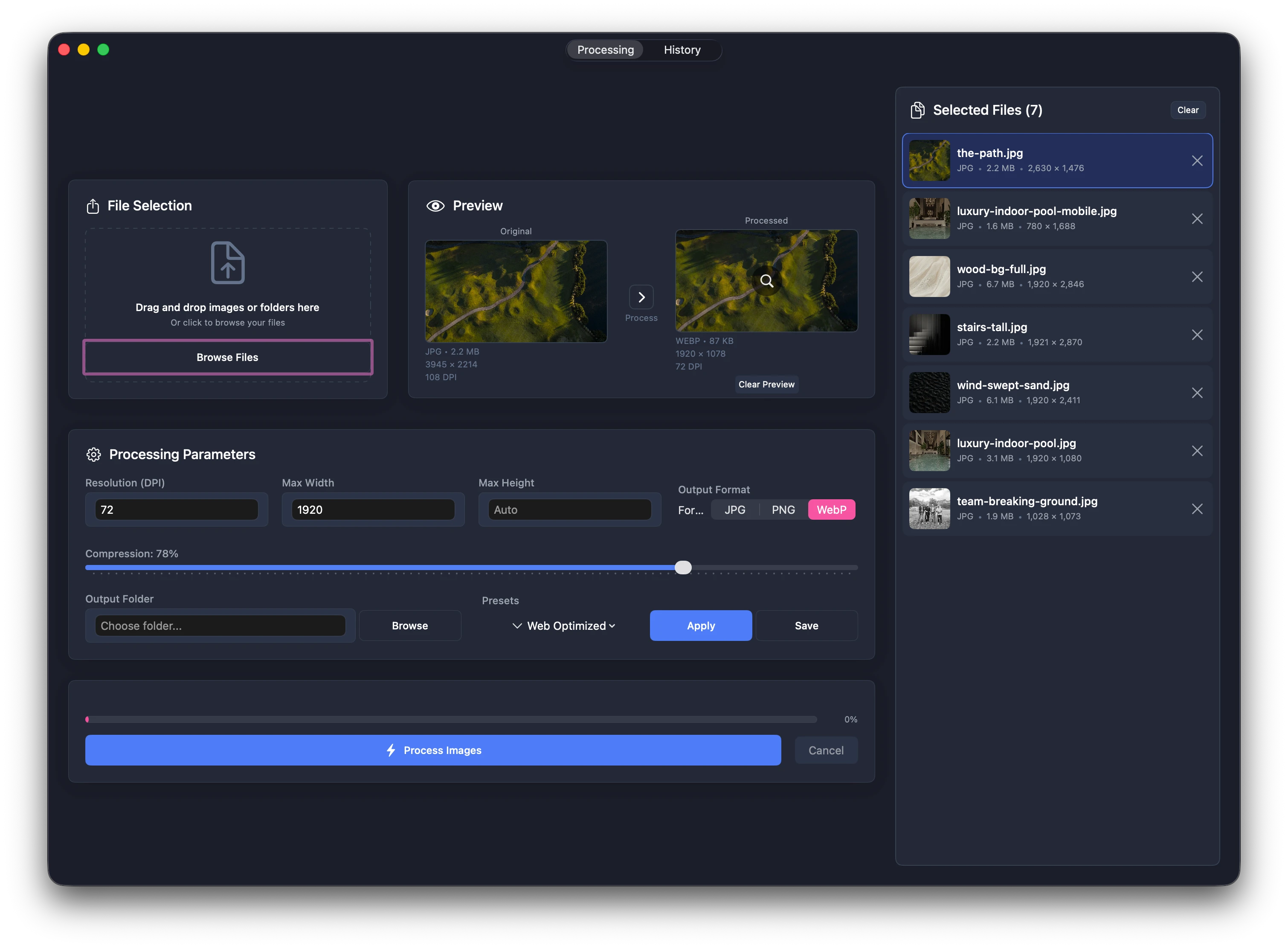Select JPG as the output format
This screenshot has height=949, width=1288.
point(734,509)
